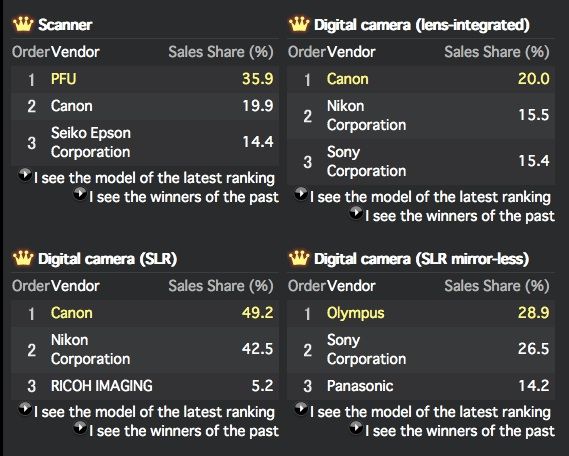Click the crown icon beside Scanner heading
Viewport: 569px width, 456px height.
click(23, 24)
